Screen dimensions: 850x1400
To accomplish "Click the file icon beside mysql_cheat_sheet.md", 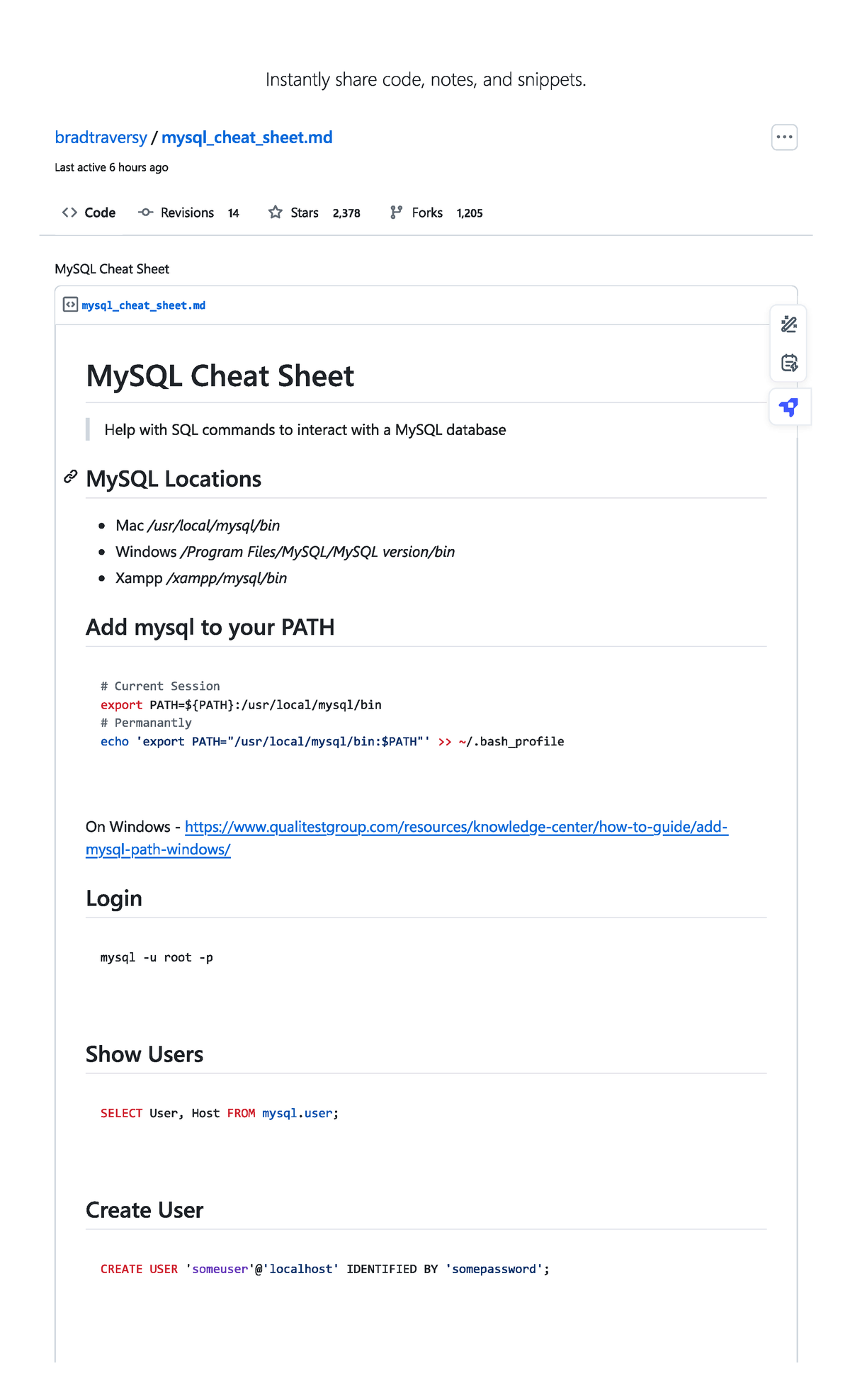I will pyautogui.click(x=71, y=305).
